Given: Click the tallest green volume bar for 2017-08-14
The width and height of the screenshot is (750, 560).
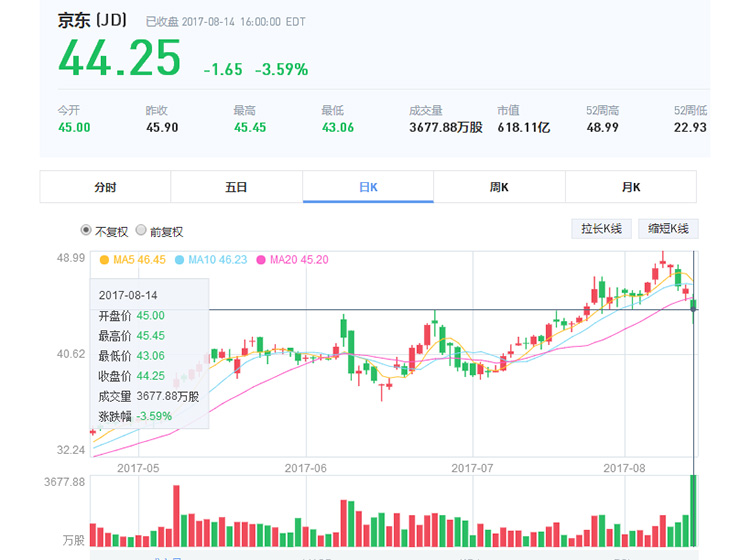Looking at the screenshot, I should tap(693, 511).
